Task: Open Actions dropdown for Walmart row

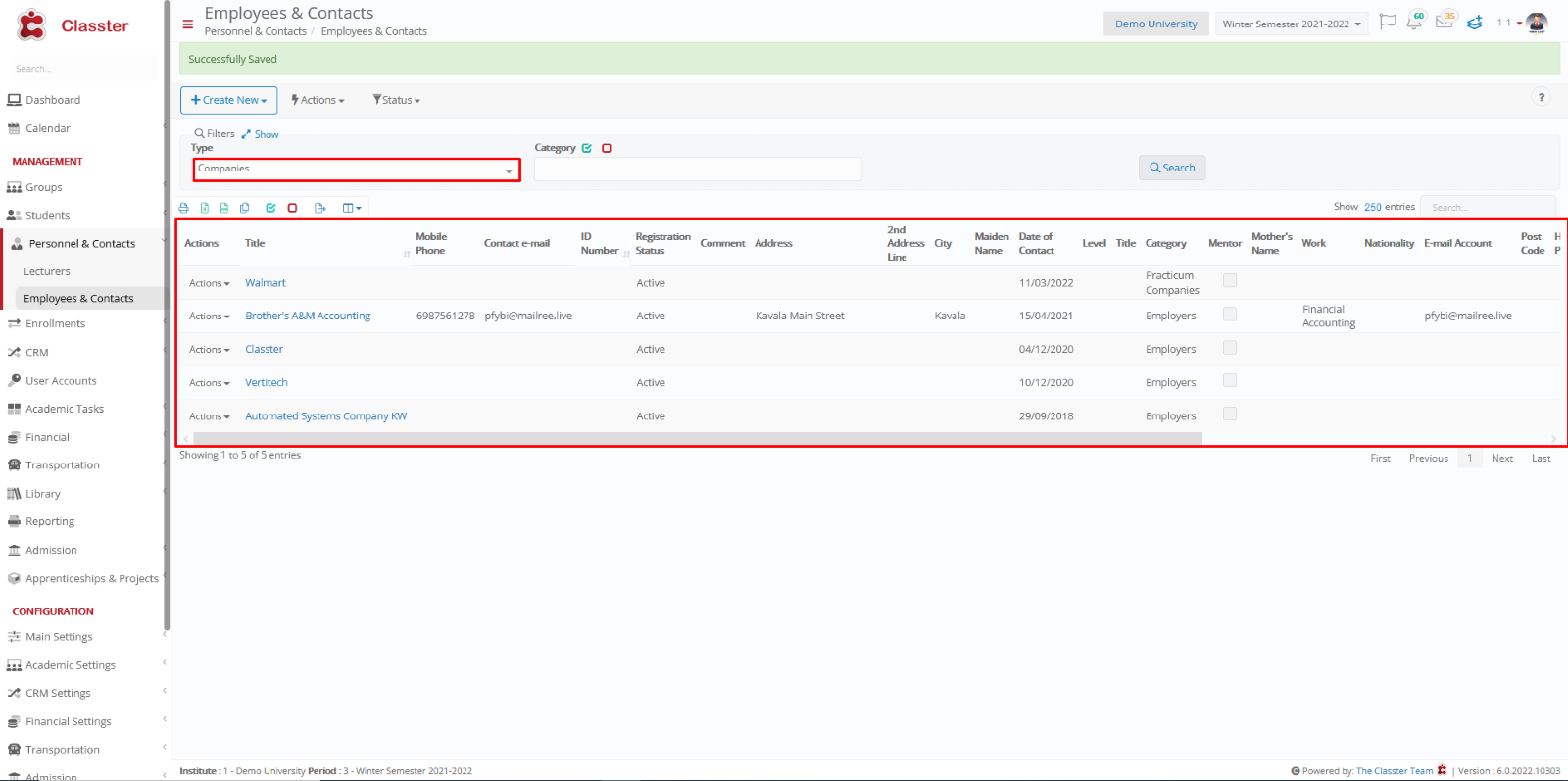Action: tap(209, 283)
